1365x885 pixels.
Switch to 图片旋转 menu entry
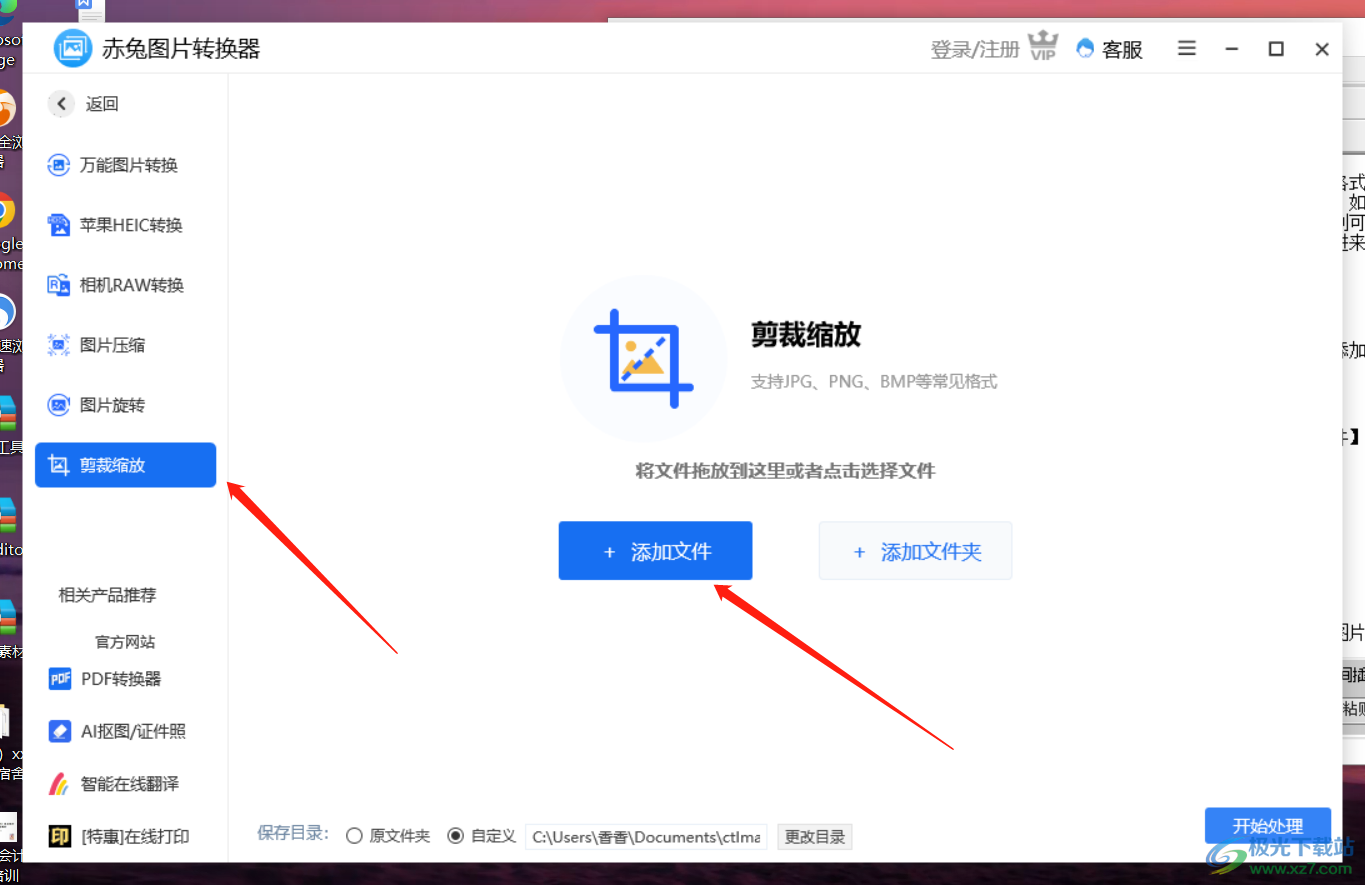(x=126, y=405)
